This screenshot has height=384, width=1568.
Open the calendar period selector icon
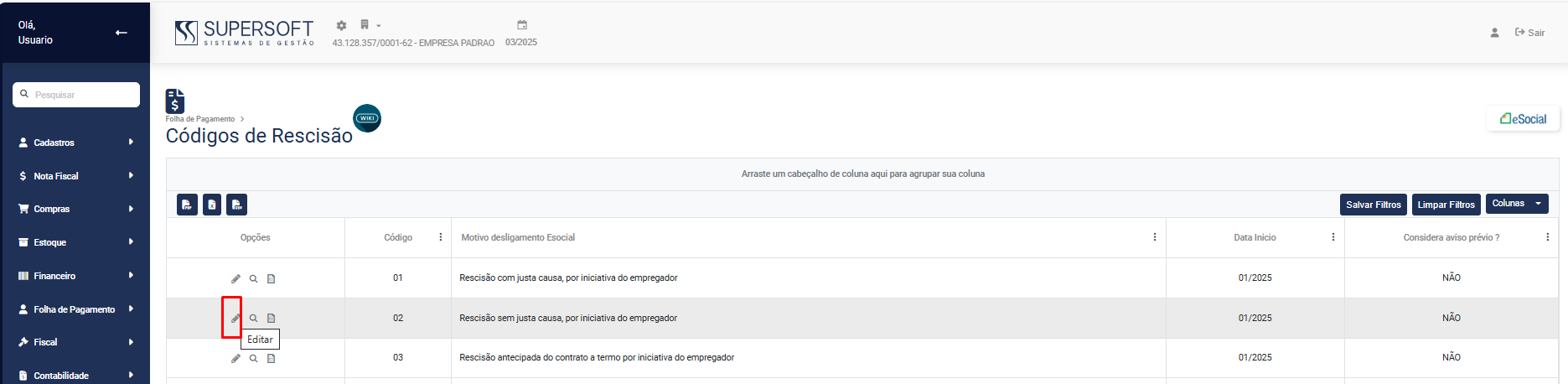521,25
